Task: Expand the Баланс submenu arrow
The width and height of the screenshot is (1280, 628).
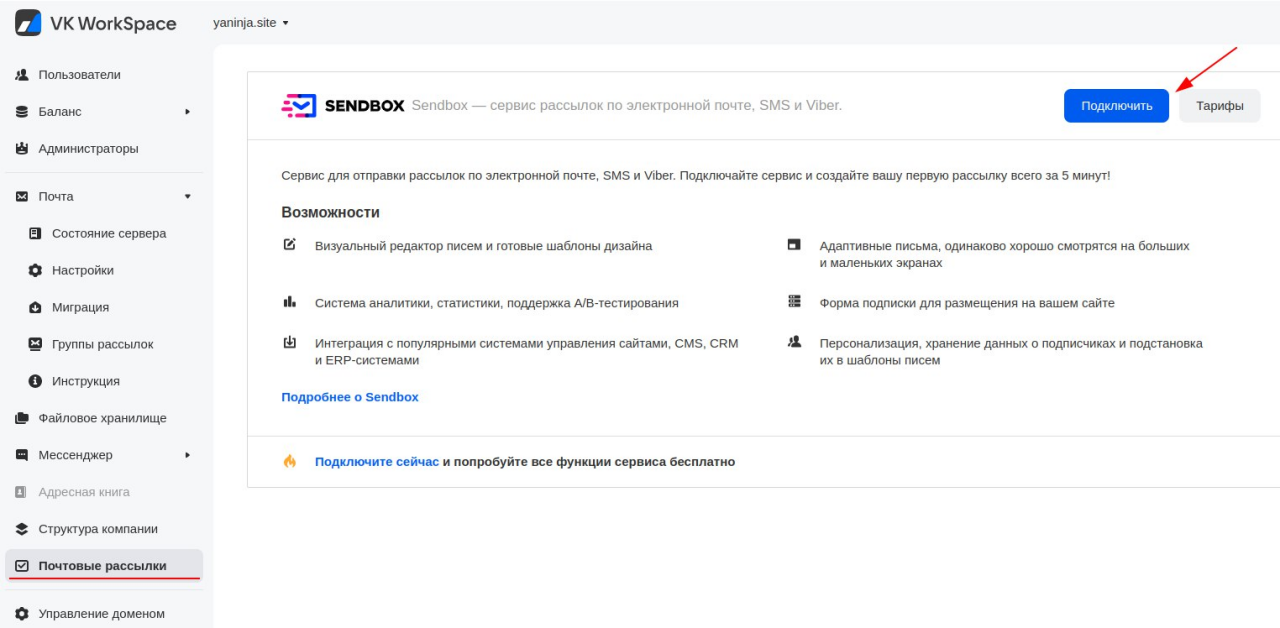Action: pos(187,112)
